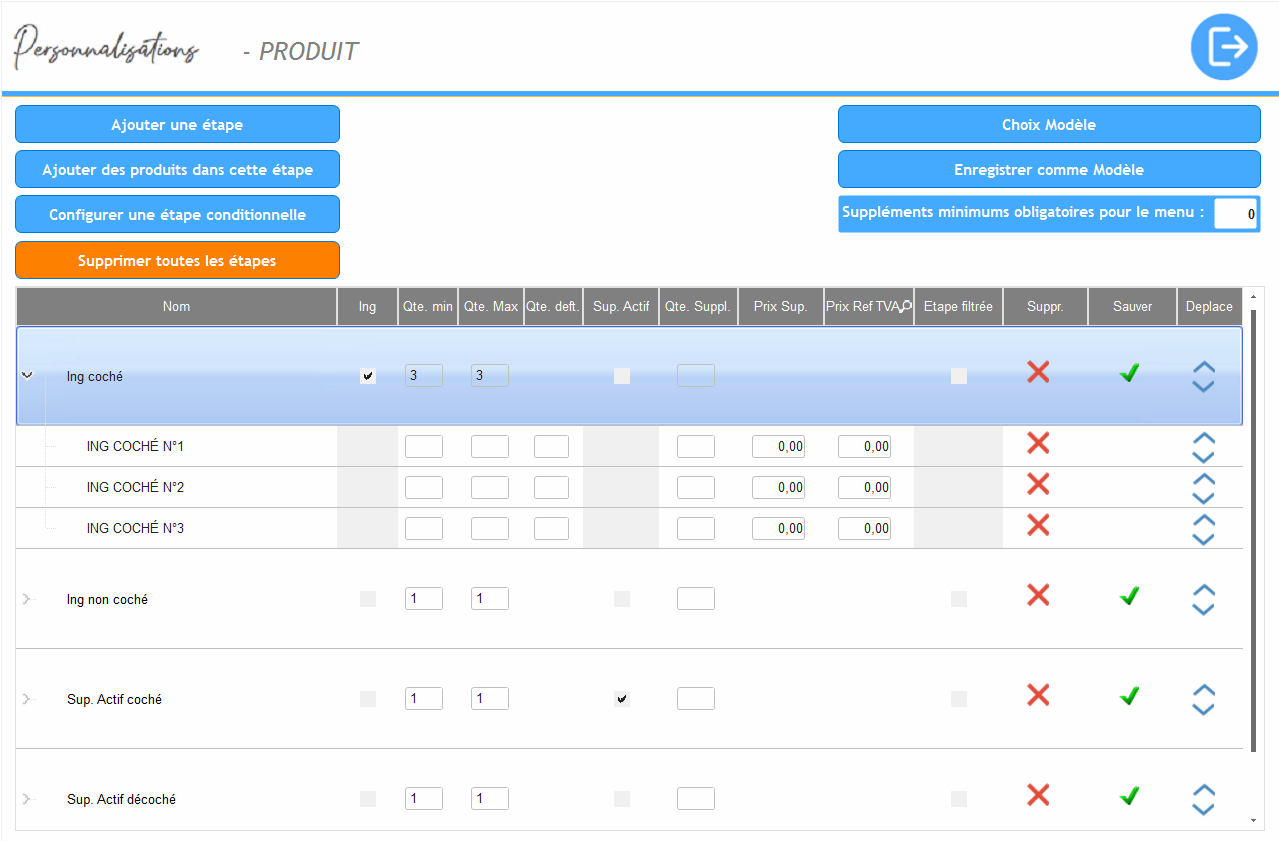Click the Etape filtrée column header
The image size is (1279, 841).
point(957,307)
